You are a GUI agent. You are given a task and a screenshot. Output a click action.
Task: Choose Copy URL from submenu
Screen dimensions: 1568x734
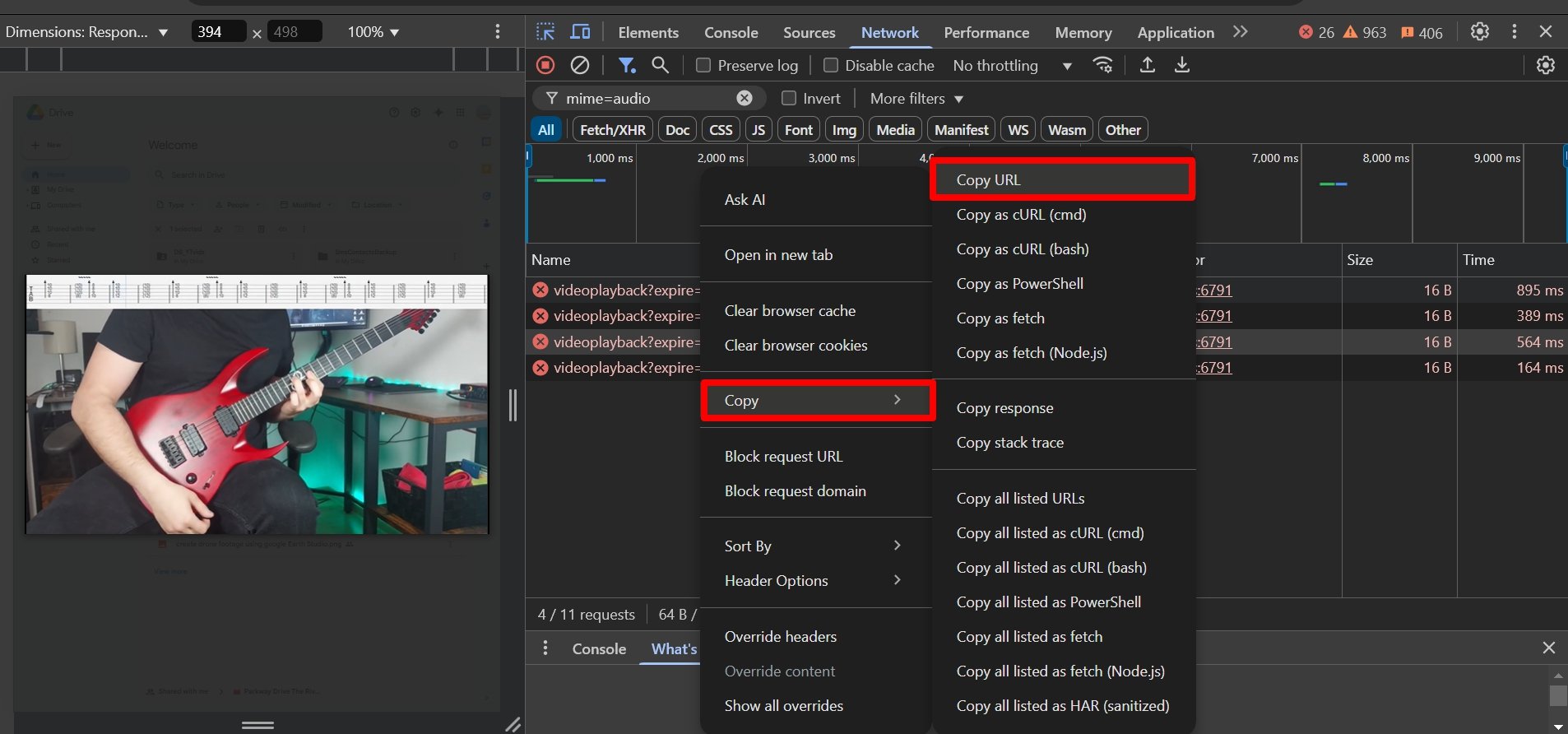(x=1062, y=179)
